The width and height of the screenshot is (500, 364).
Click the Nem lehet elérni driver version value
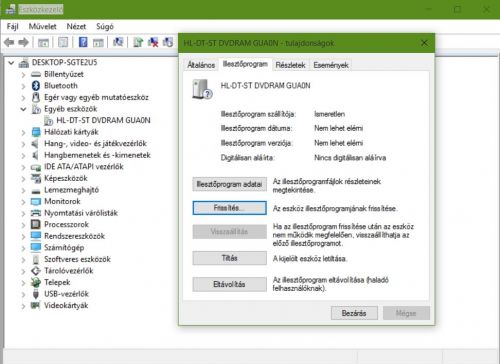[x=338, y=143]
